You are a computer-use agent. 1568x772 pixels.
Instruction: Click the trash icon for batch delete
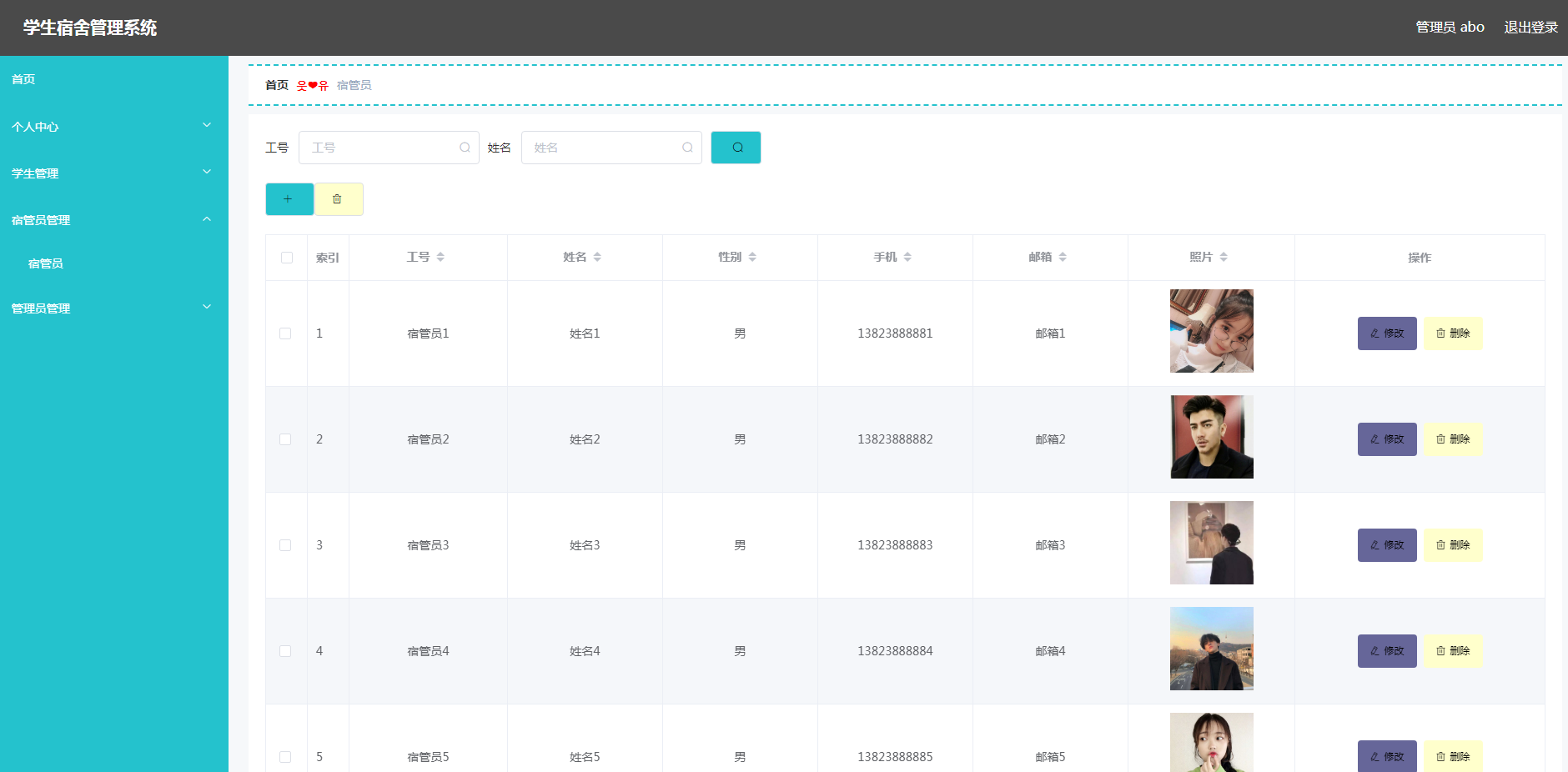point(338,198)
